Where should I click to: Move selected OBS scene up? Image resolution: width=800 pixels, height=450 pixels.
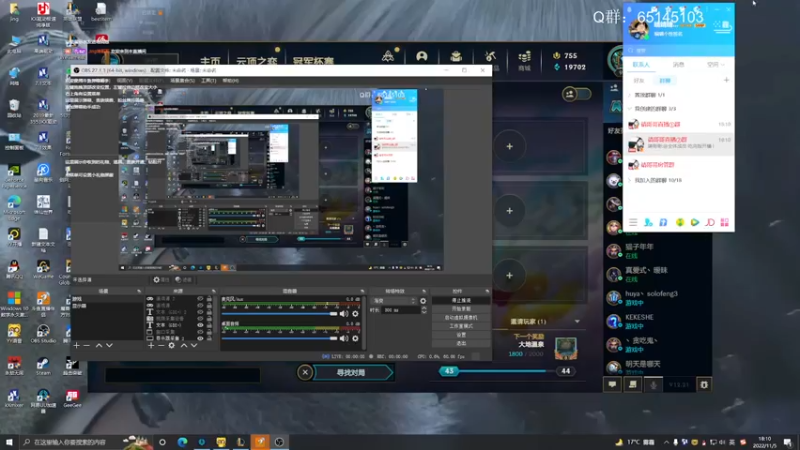pos(98,345)
